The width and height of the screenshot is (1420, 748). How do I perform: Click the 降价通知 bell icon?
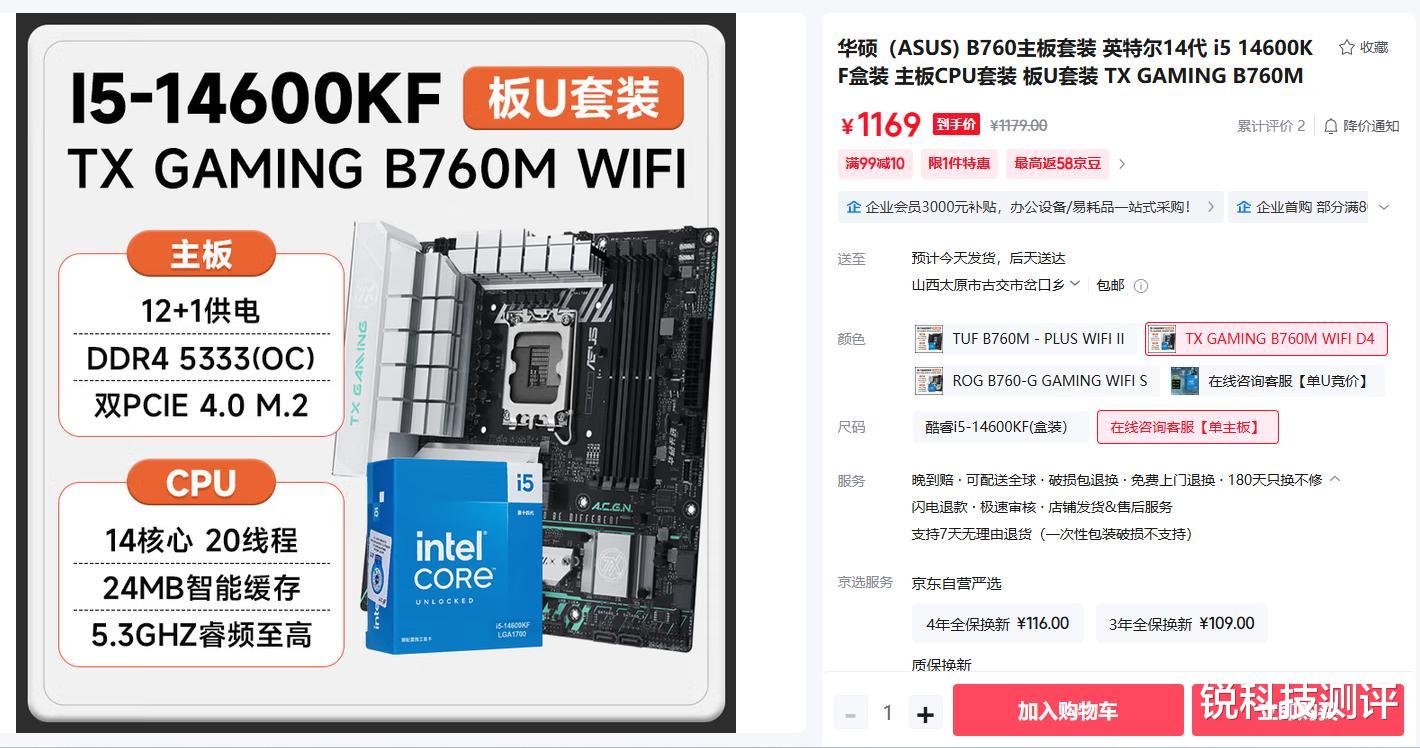point(1330,126)
